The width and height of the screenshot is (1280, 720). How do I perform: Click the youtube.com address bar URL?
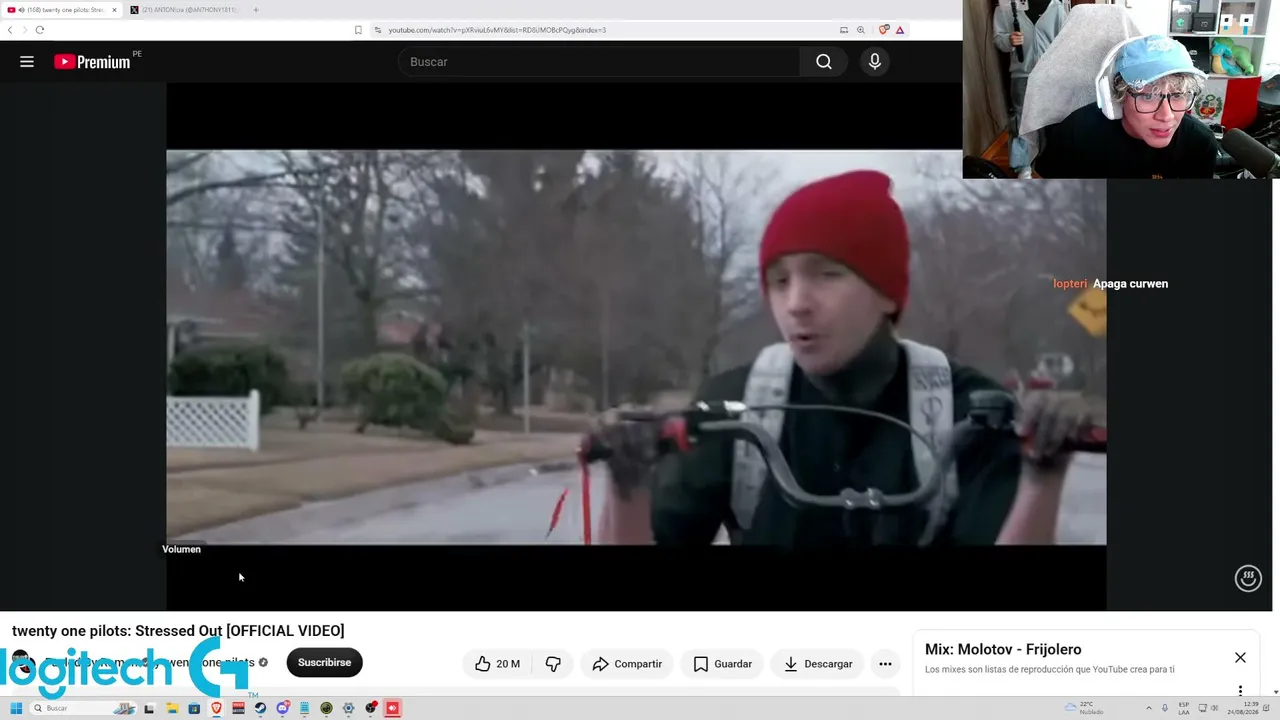497,30
